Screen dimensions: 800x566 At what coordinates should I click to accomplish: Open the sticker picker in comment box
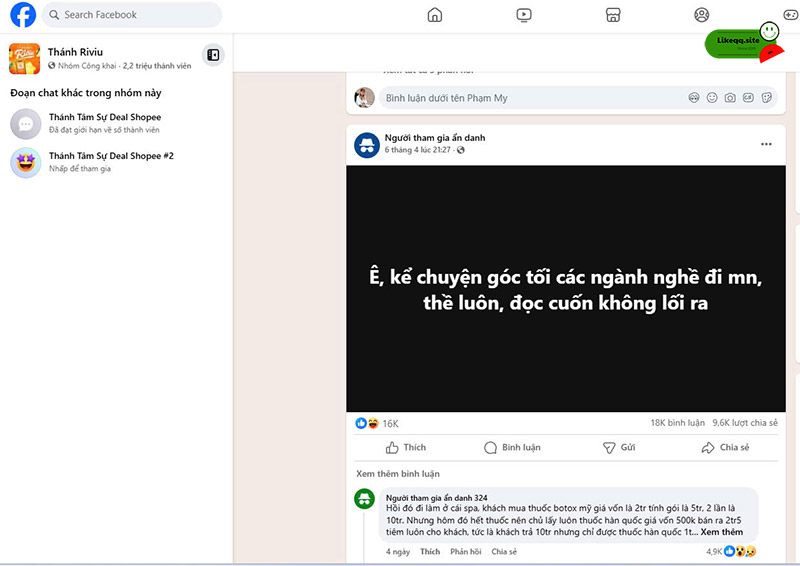[x=766, y=97]
